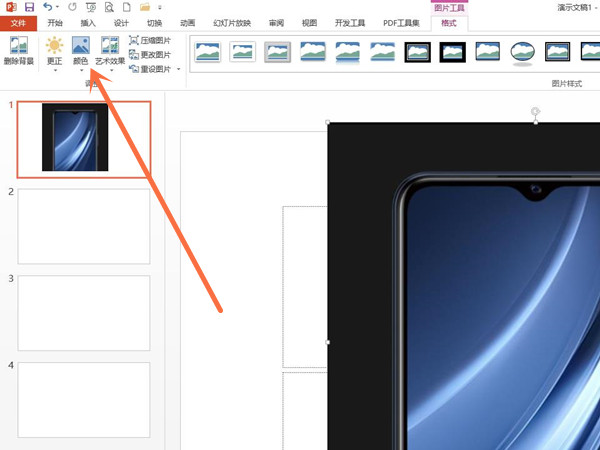Image resolution: width=600 pixels, height=450 pixels.
Task: Click the Undo arrow in quick access toolbar
Action: (x=47, y=7)
